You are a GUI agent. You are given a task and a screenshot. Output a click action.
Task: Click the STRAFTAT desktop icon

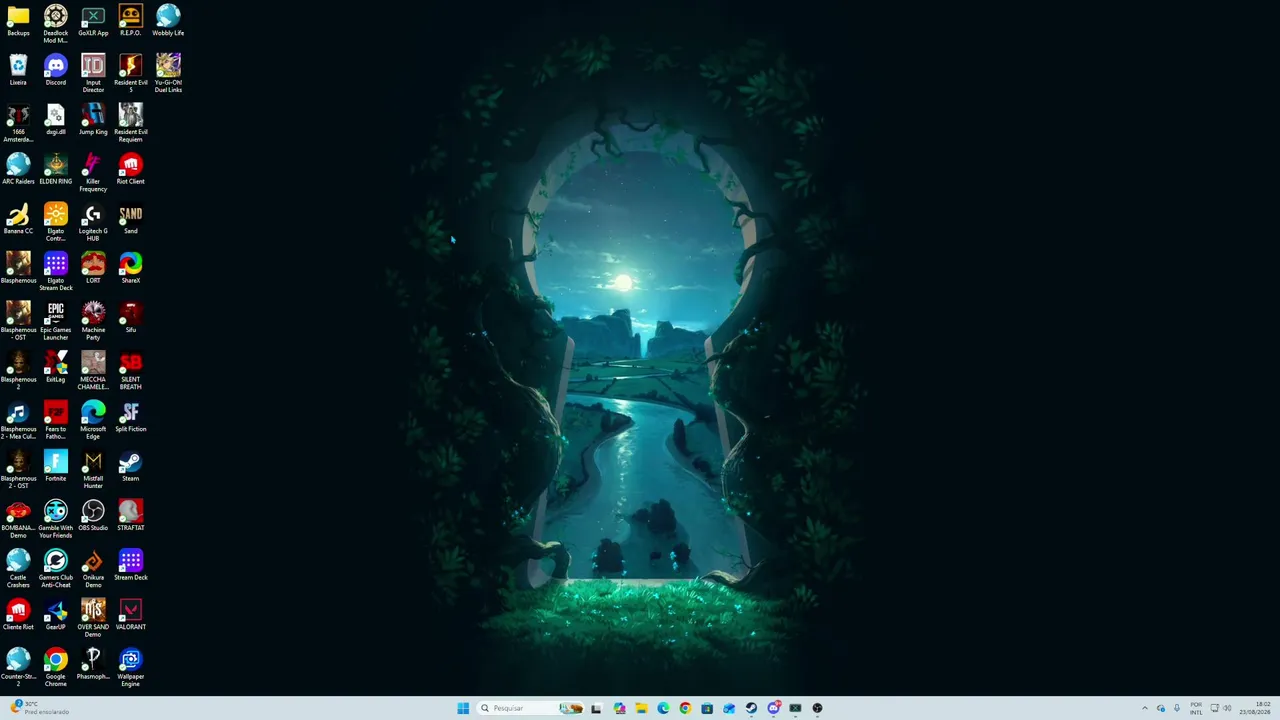pos(131,516)
